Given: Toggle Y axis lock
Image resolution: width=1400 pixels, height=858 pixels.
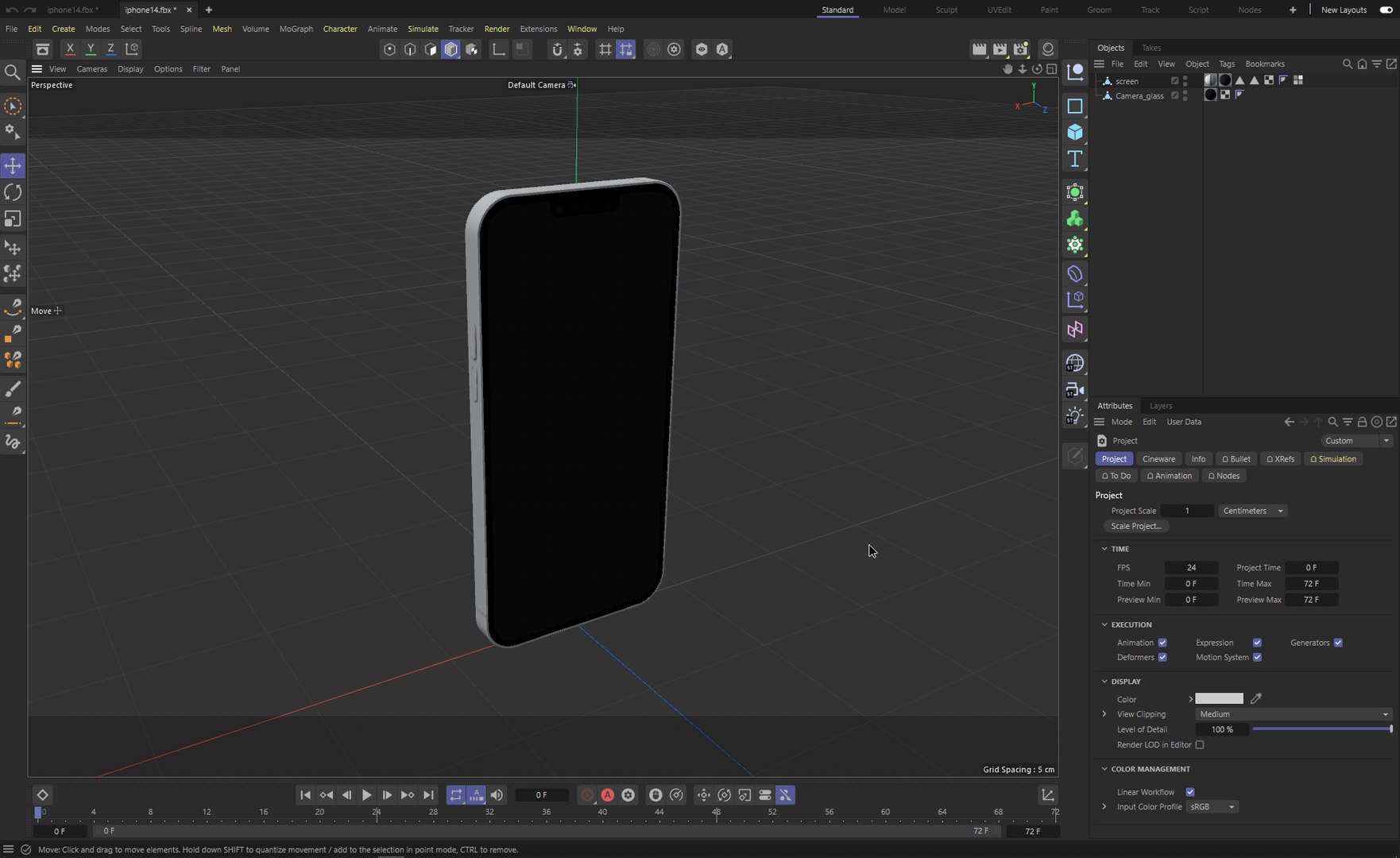Looking at the screenshot, I should [x=91, y=49].
